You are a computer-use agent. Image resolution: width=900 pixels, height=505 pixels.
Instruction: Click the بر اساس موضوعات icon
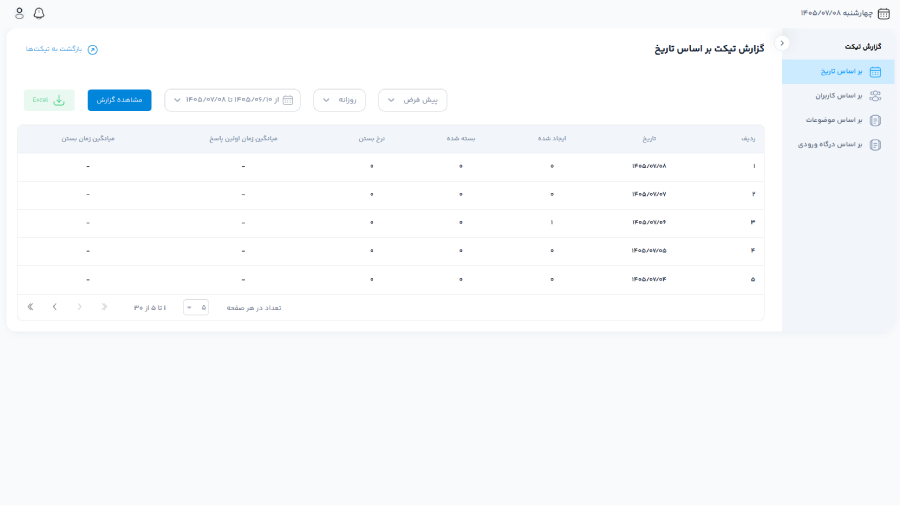[x=875, y=121]
